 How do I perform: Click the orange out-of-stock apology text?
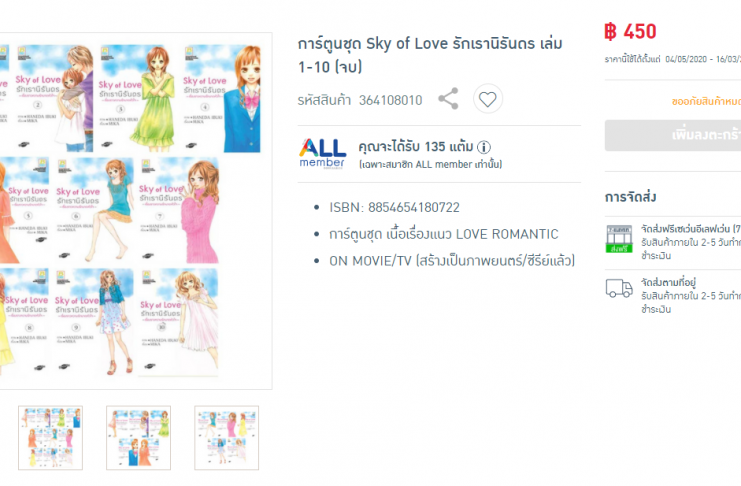click(706, 101)
